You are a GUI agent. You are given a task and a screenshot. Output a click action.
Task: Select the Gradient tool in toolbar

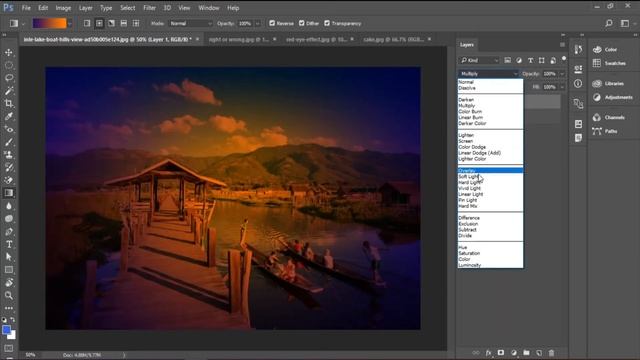click(x=9, y=193)
